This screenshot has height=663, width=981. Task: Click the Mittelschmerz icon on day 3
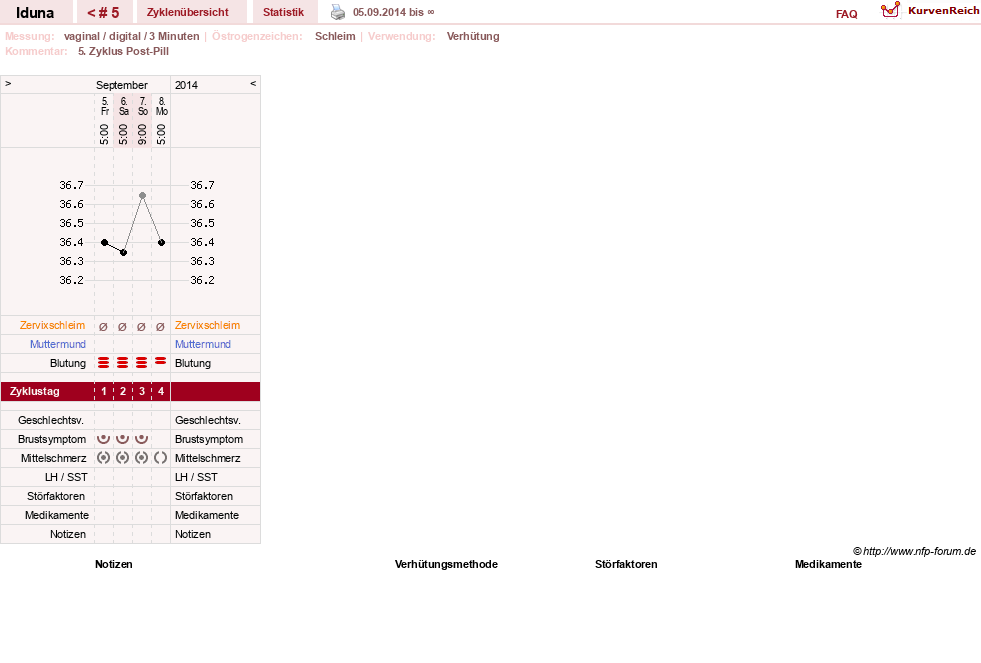pos(141,458)
